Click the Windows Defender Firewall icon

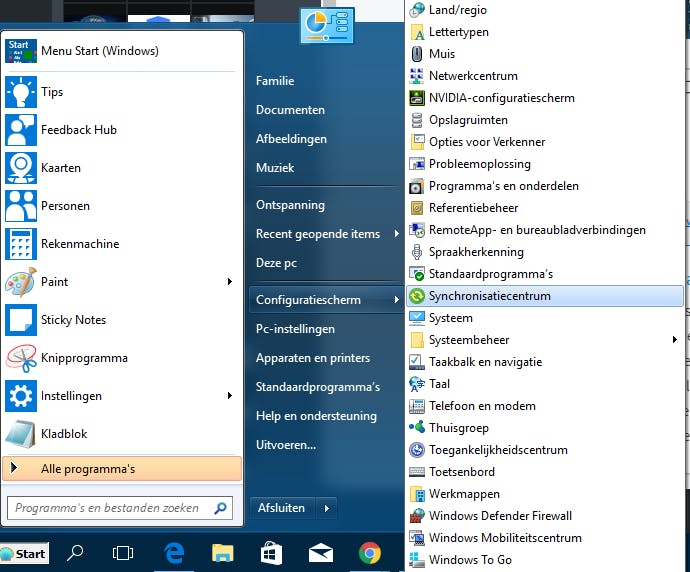click(x=417, y=516)
